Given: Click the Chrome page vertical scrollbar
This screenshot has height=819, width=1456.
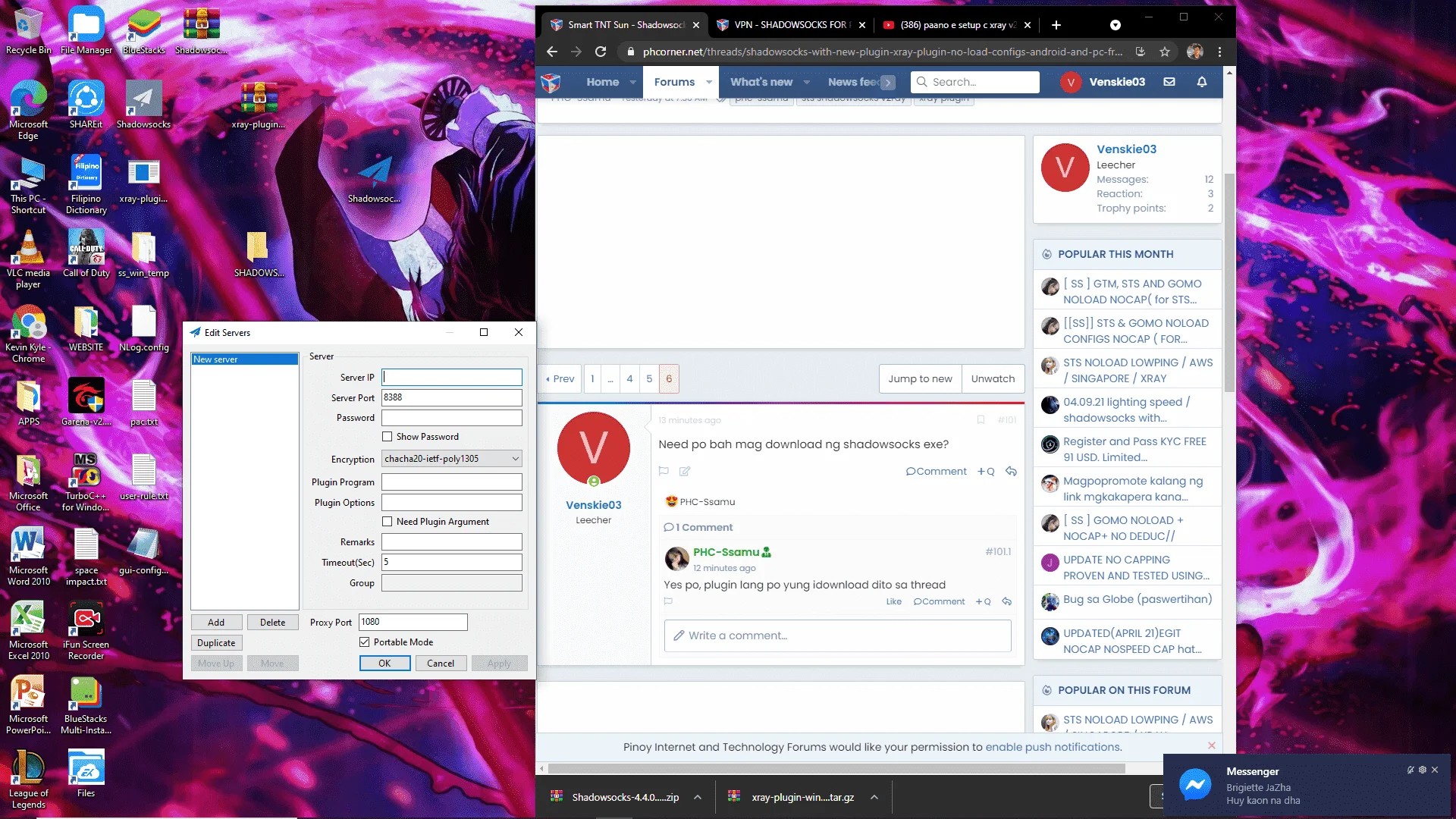Looking at the screenshot, I should 1229,282.
